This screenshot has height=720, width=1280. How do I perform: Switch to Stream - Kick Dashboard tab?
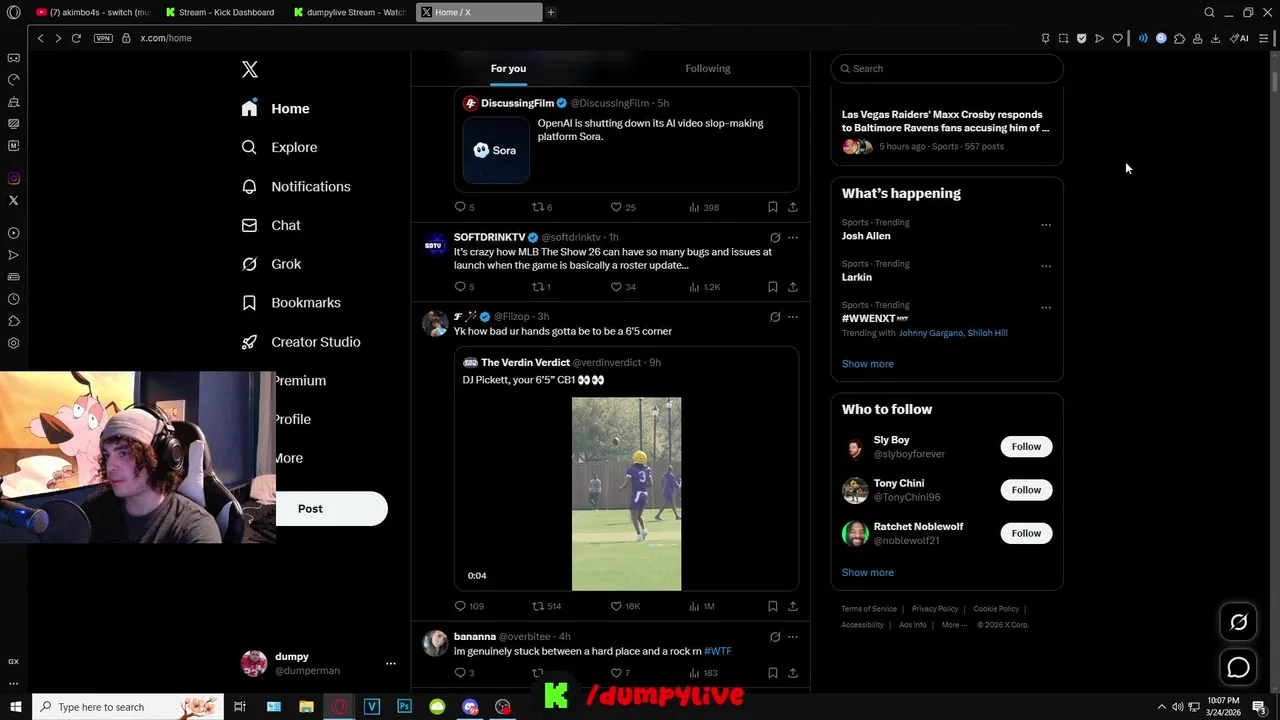pyautogui.click(x=221, y=12)
